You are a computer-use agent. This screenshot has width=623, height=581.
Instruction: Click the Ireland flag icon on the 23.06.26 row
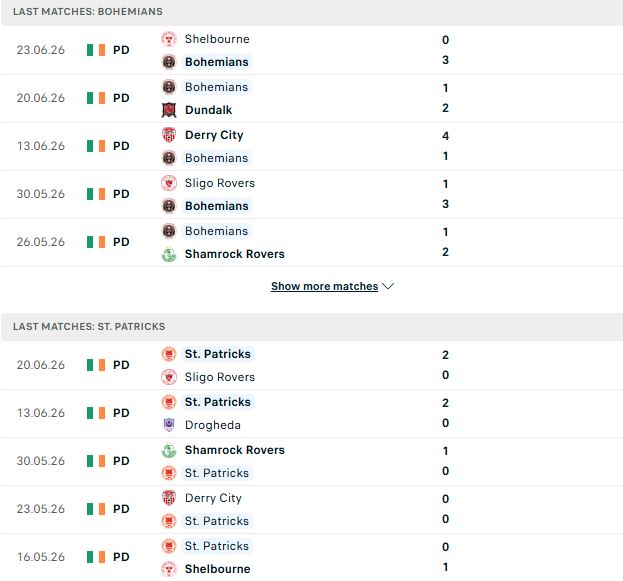click(x=96, y=50)
